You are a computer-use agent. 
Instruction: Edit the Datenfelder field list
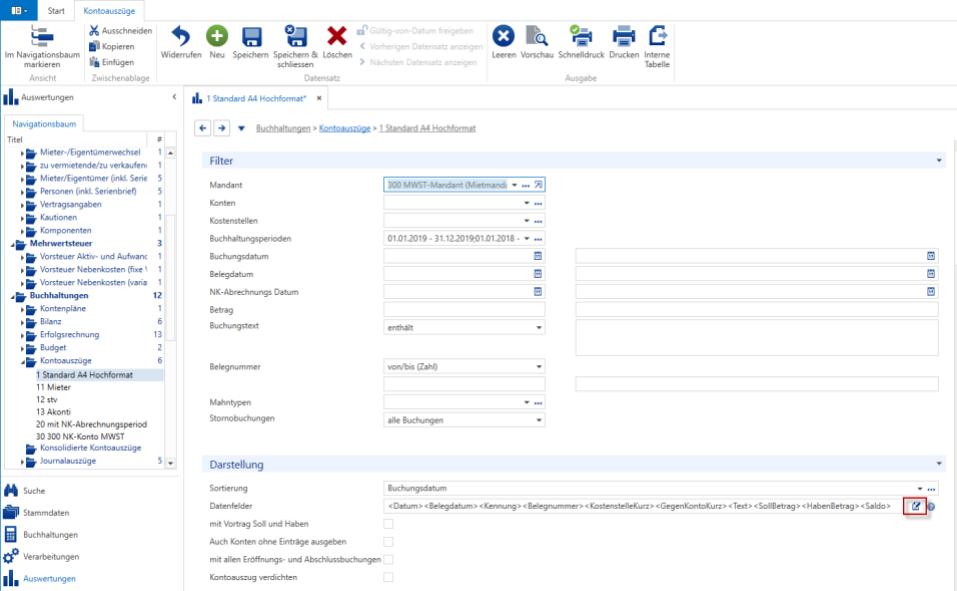[x=915, y=506]
